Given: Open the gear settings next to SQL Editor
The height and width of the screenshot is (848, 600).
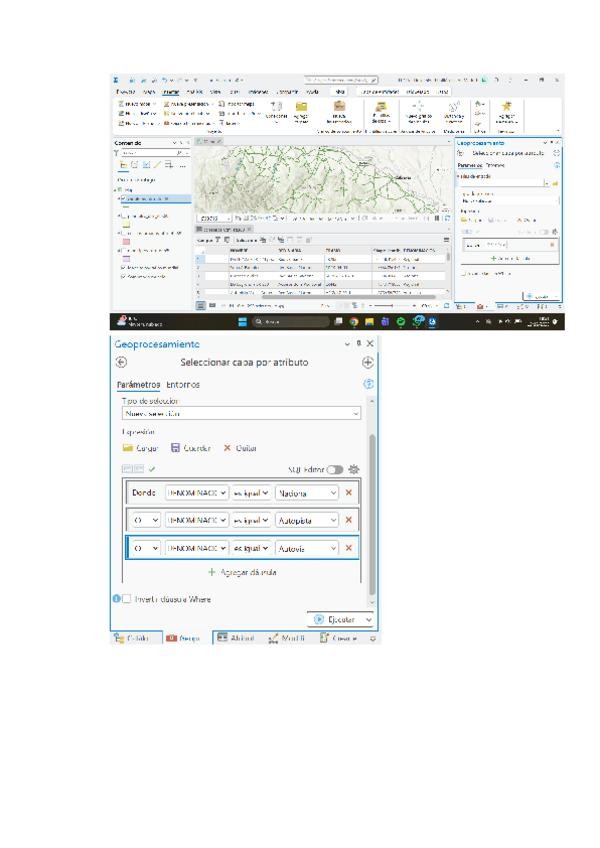Looking at the screenshot, I should [354, 469].
